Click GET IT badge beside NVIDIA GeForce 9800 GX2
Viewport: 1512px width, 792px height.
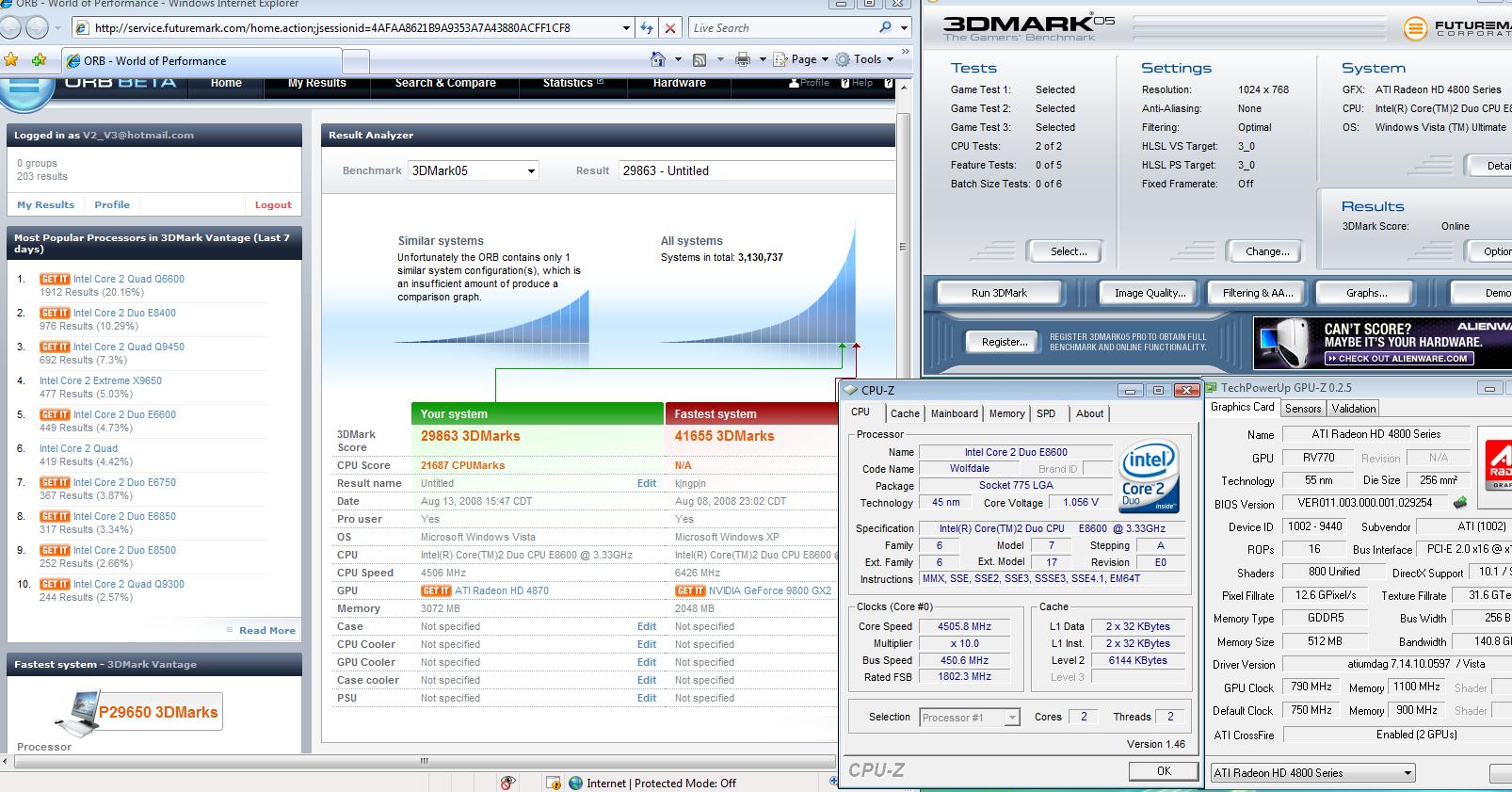690,590
